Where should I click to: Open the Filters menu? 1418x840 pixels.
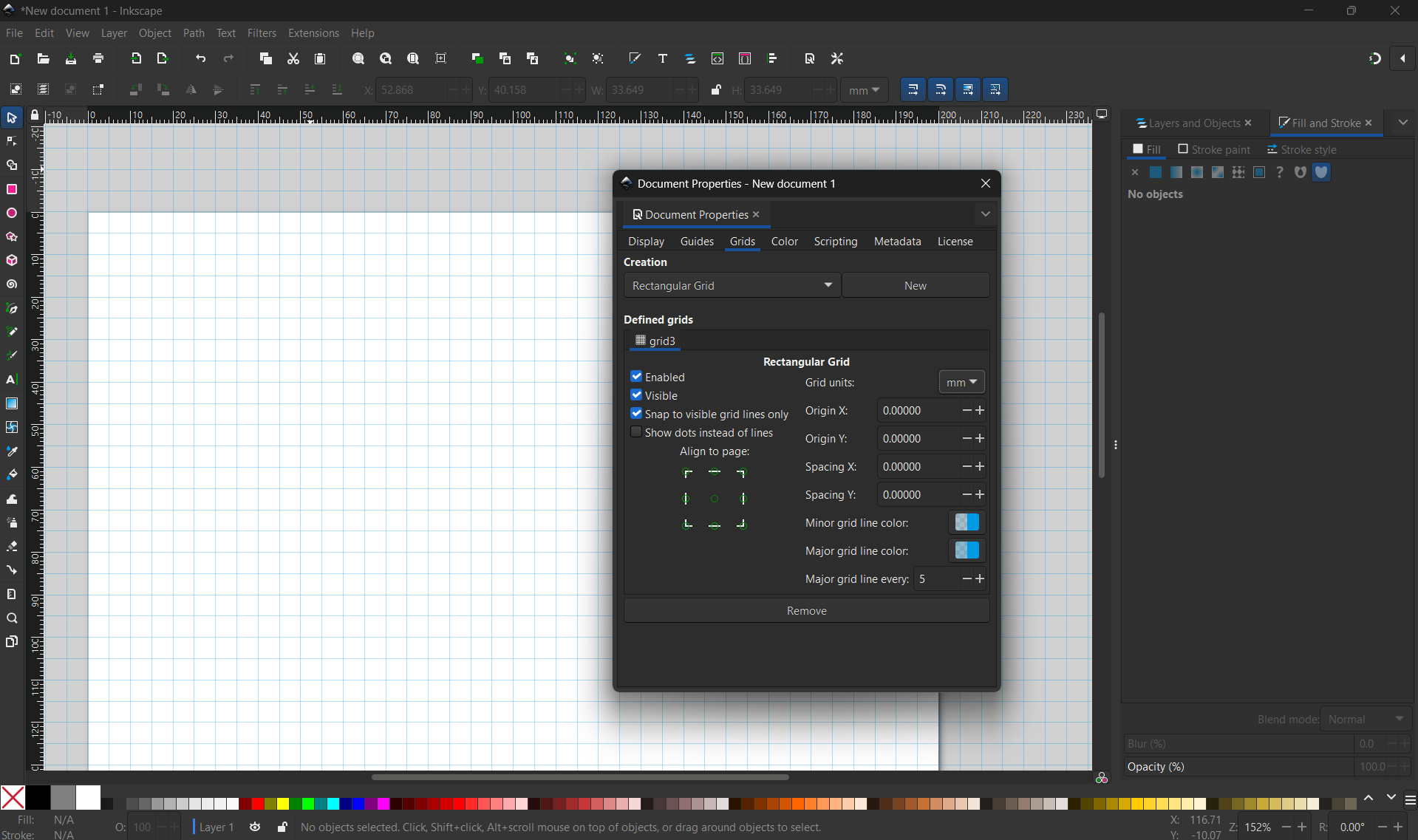click(262, 33)
